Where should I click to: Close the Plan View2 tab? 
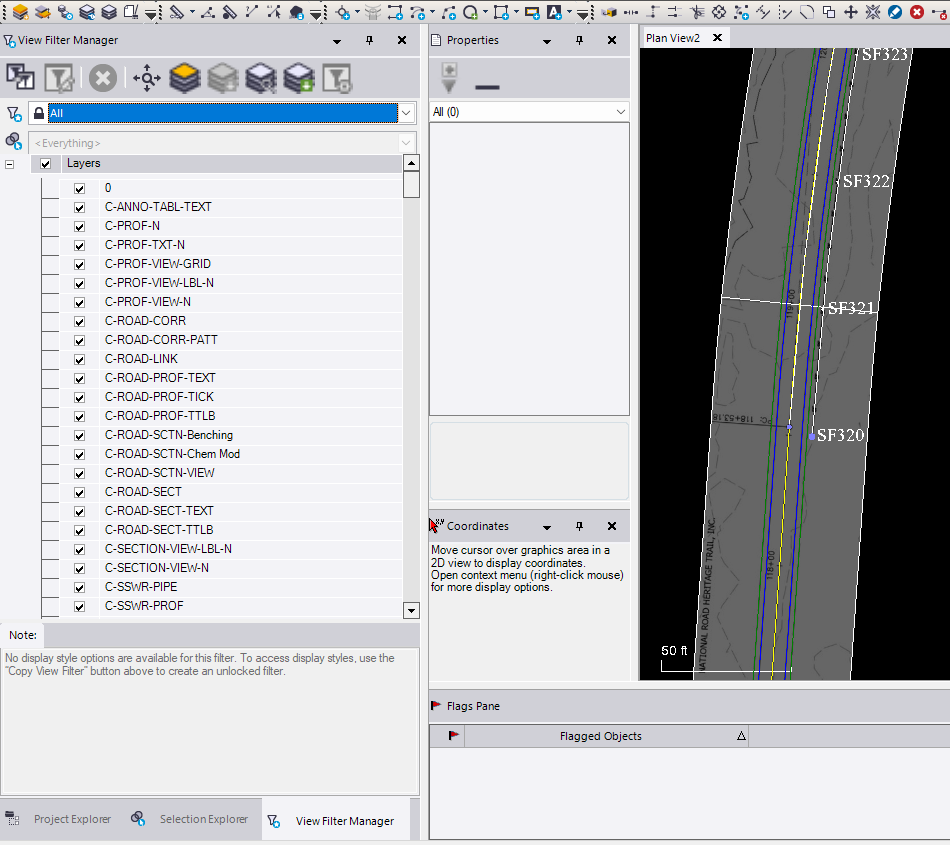717,38
